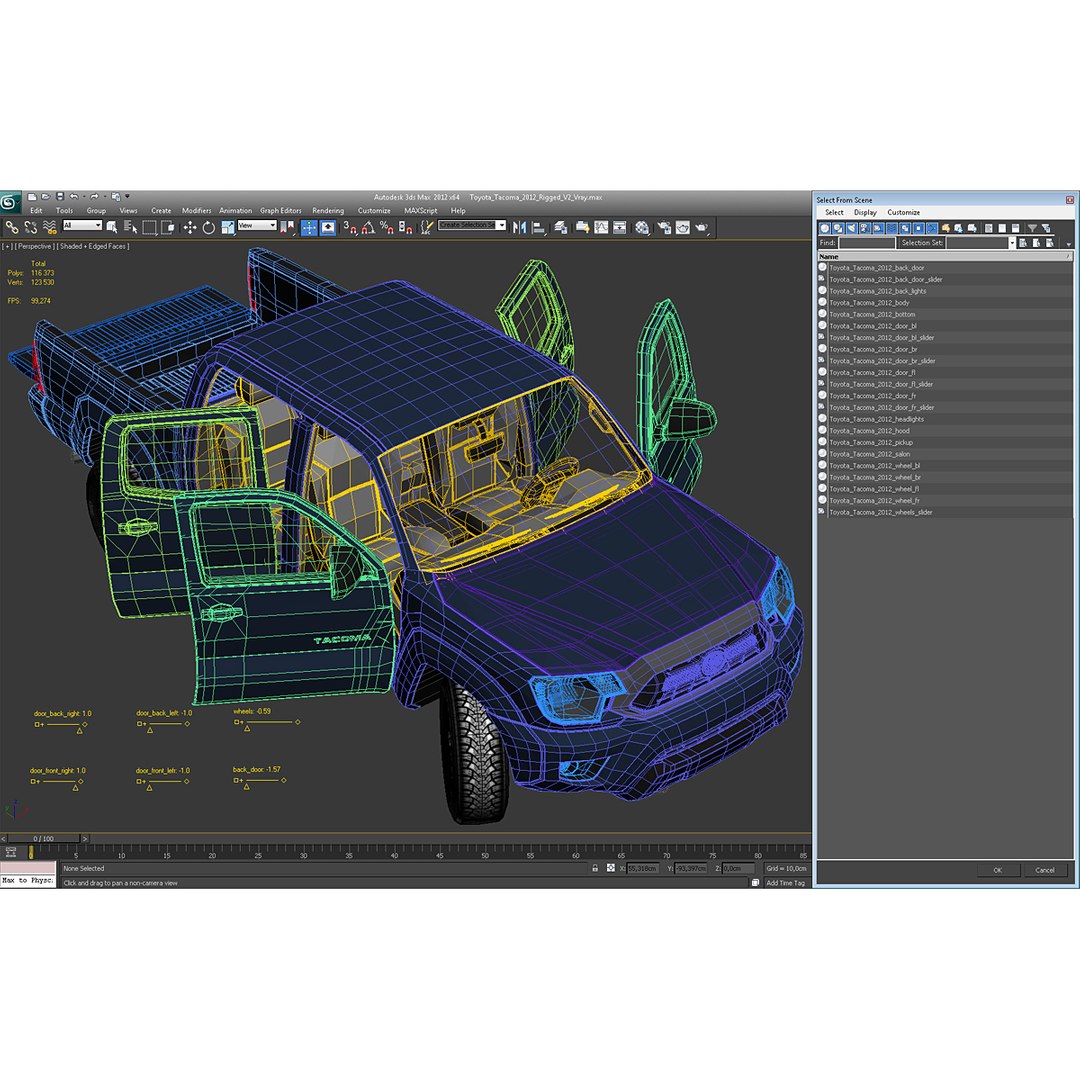Click the Add Time Tag button
1080x1080 pixels.
pos(785,883)
